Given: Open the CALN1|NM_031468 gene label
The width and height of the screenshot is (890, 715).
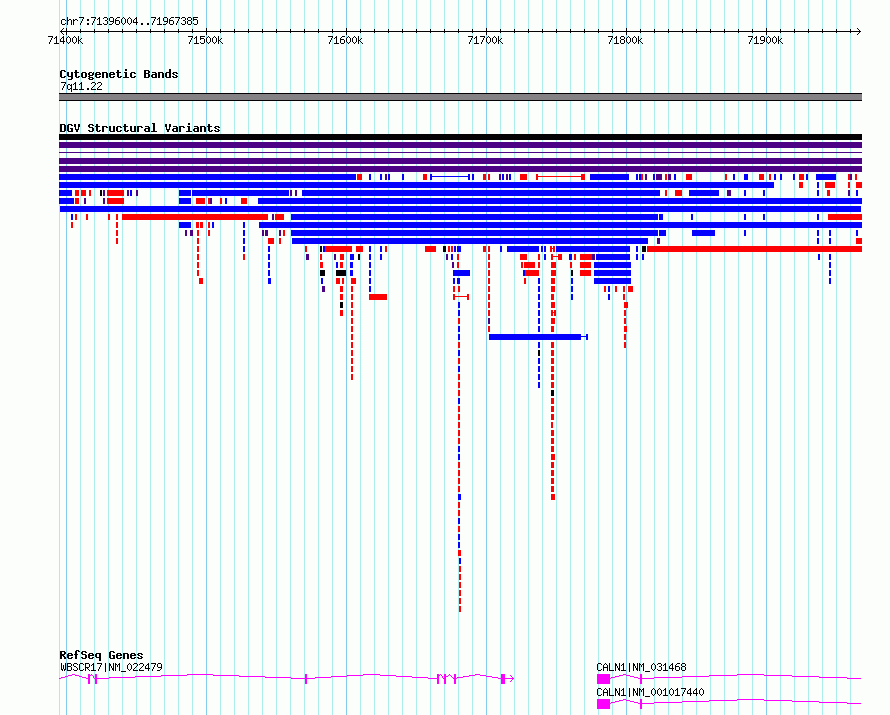Looking at the screenshot, I should 641,667.
